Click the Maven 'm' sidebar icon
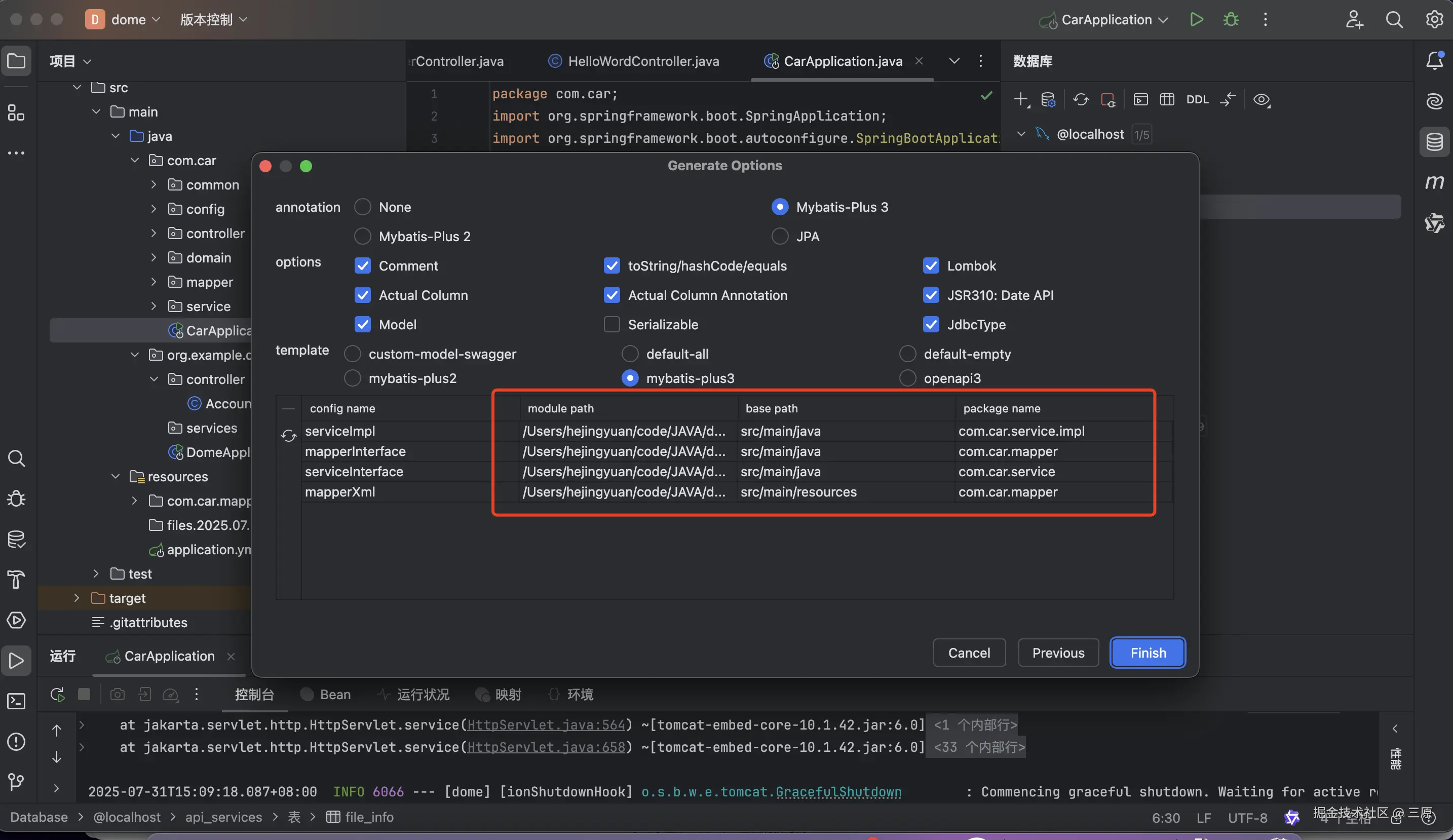This screenshot has height=840, width=1453. coord(1434,182)
